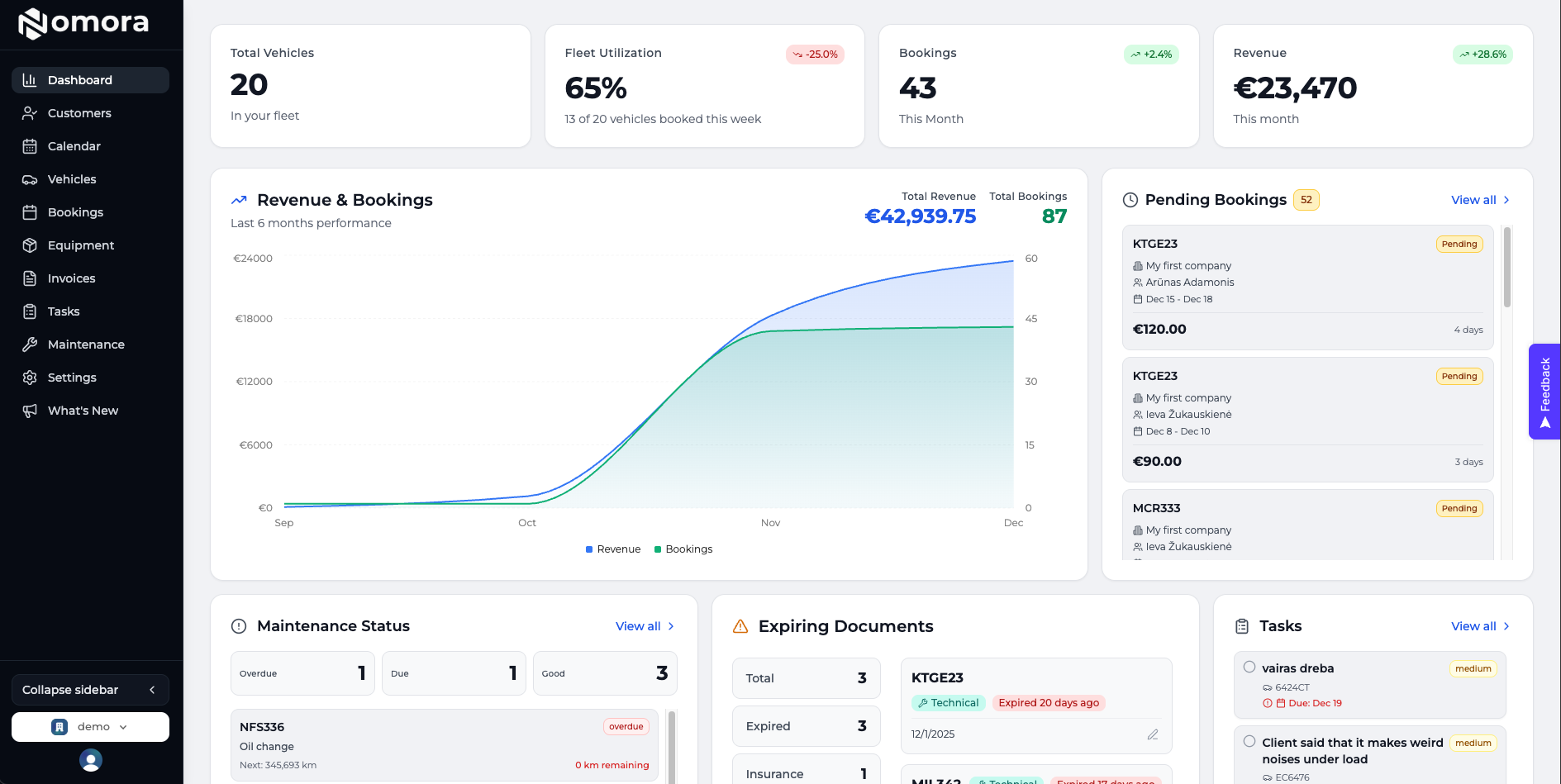Open the Feedback side tab

click(x=1544, y=392)
